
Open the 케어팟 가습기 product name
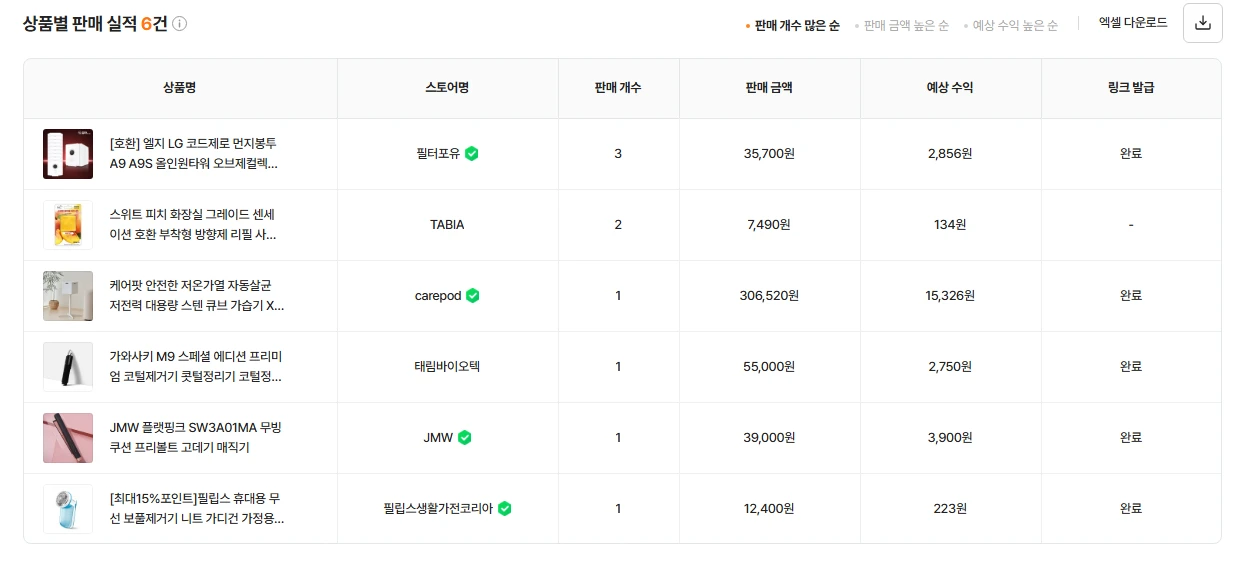[197, 295]
